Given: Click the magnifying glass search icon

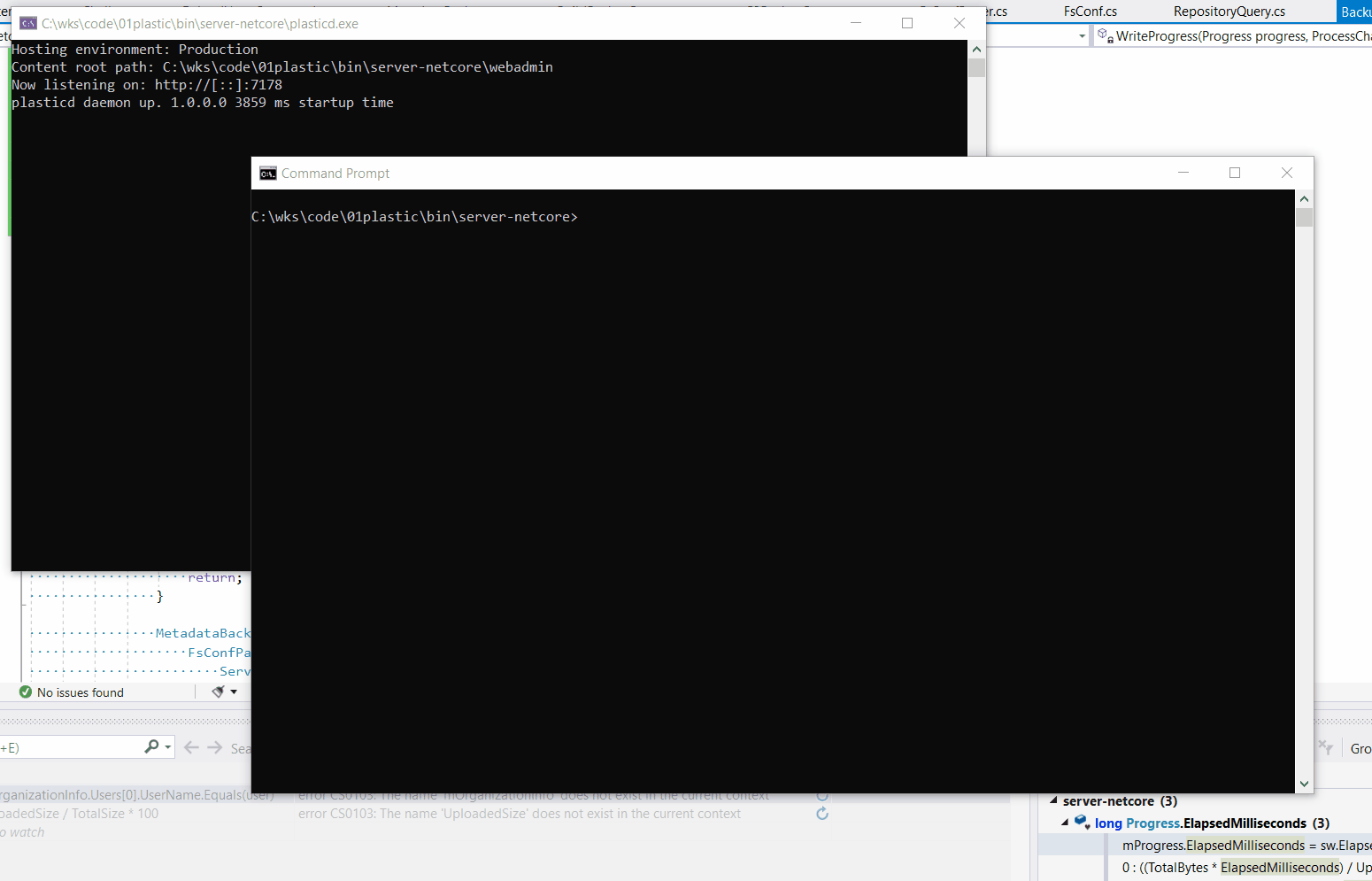Looking at the screenshot, I should pos(151,747).
